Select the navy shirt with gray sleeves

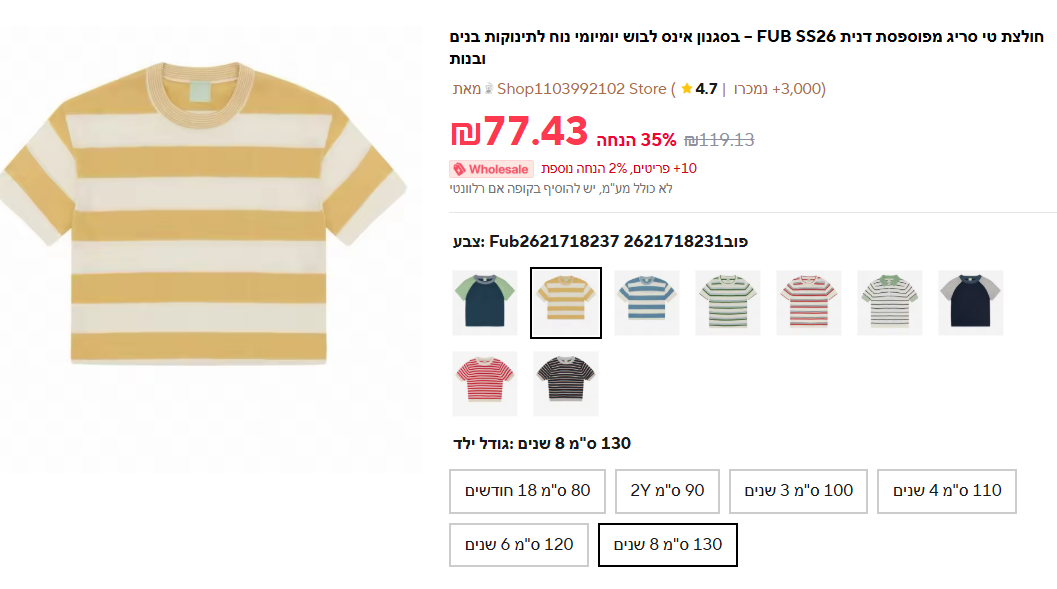click(x=971, y=303)
